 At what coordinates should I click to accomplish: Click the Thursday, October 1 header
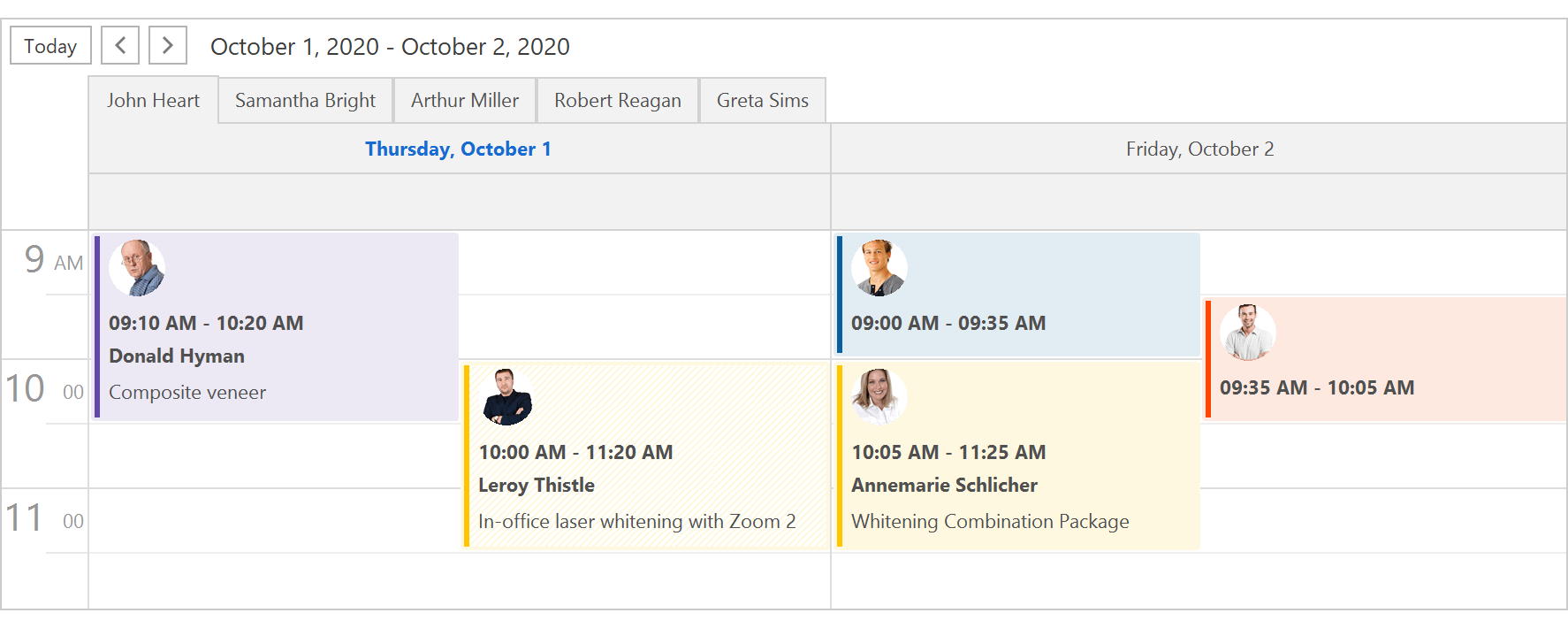pyautogui.click(x=458, y=149)
